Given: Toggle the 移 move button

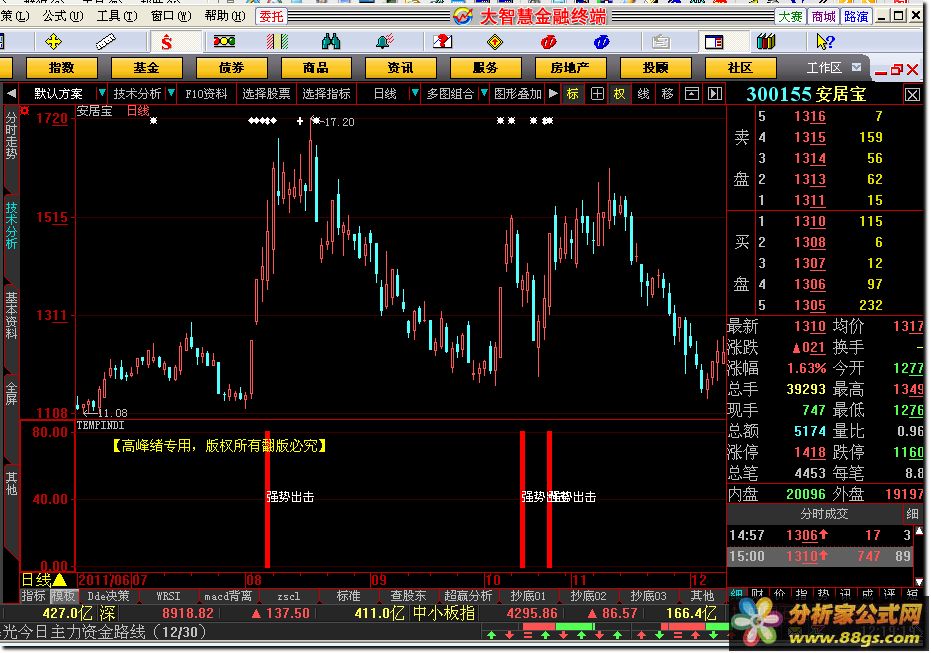Looking at the screenshot, I should point(667,94).
